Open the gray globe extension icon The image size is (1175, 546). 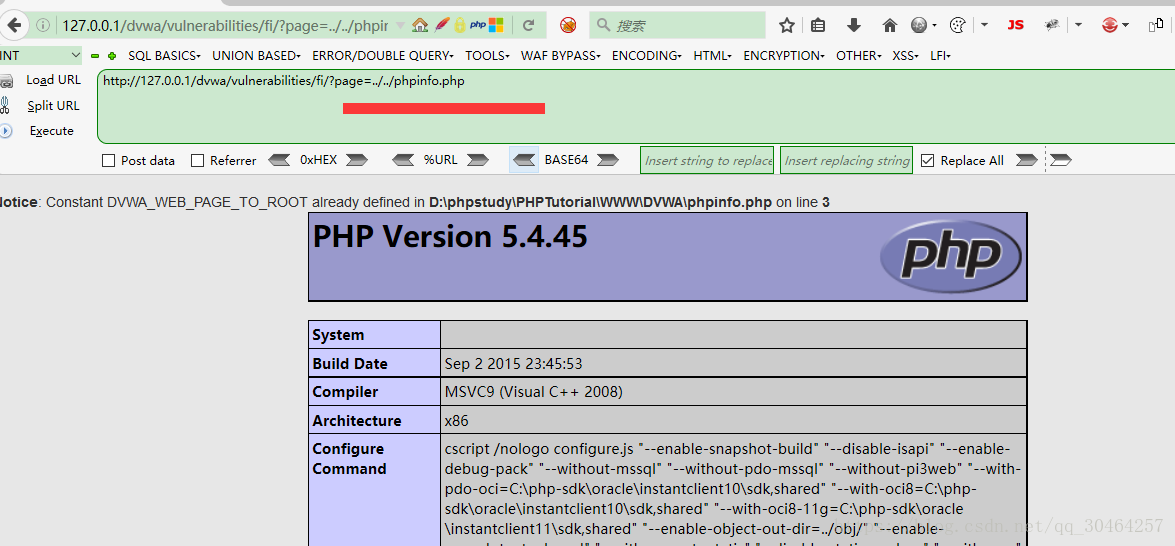(919, 25)
